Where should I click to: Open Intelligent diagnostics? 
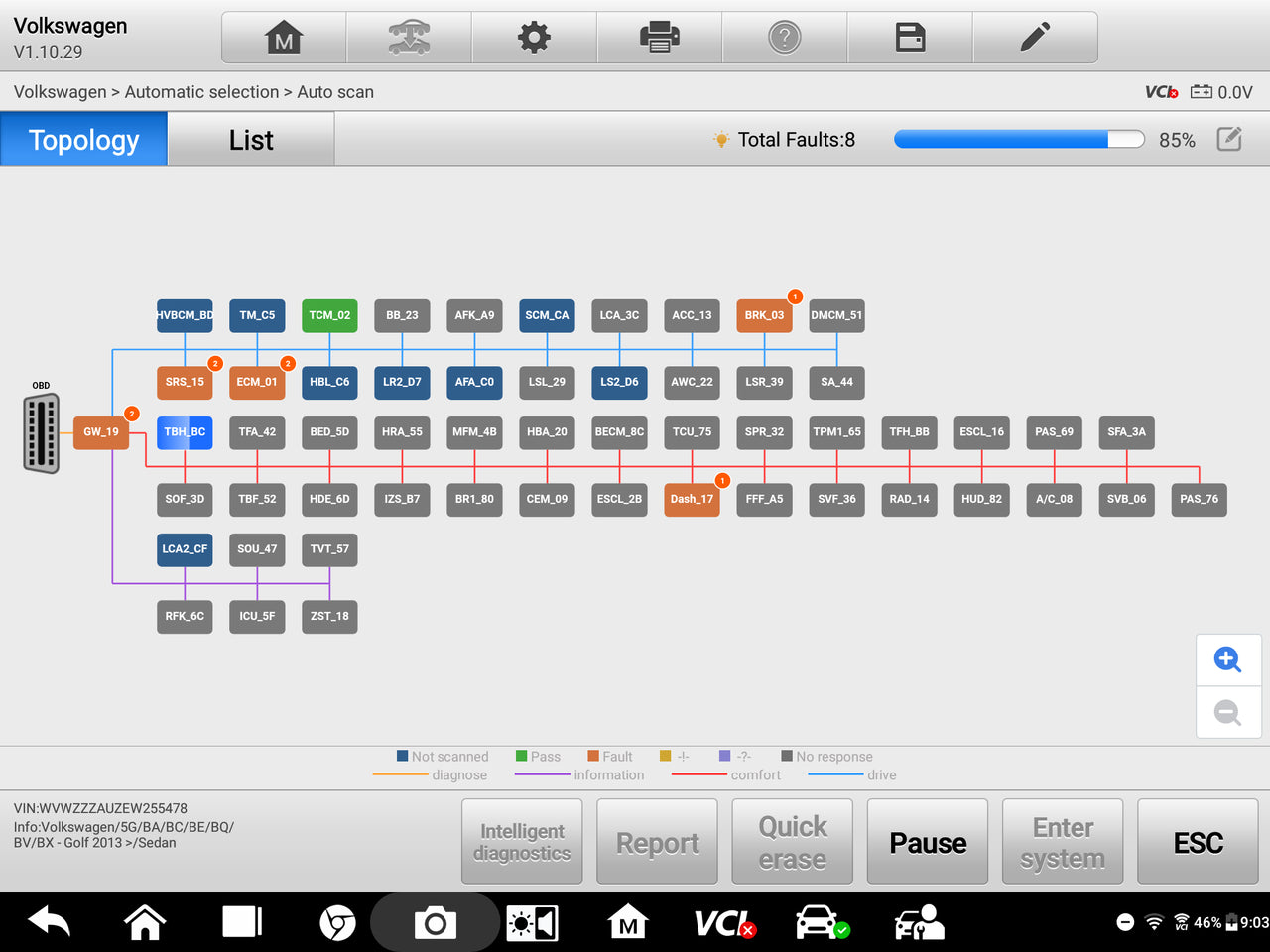(x=522, y=842)
